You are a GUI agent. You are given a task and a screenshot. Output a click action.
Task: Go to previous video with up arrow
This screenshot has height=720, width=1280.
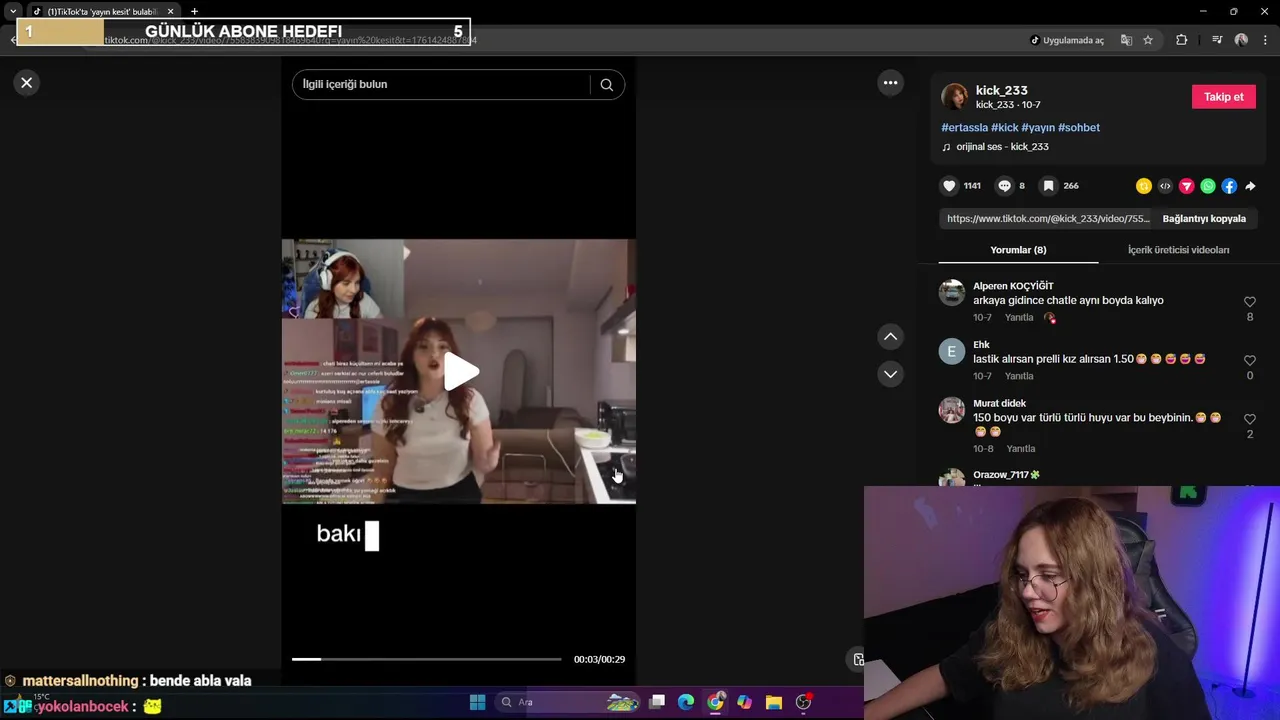tap(890, 337)
